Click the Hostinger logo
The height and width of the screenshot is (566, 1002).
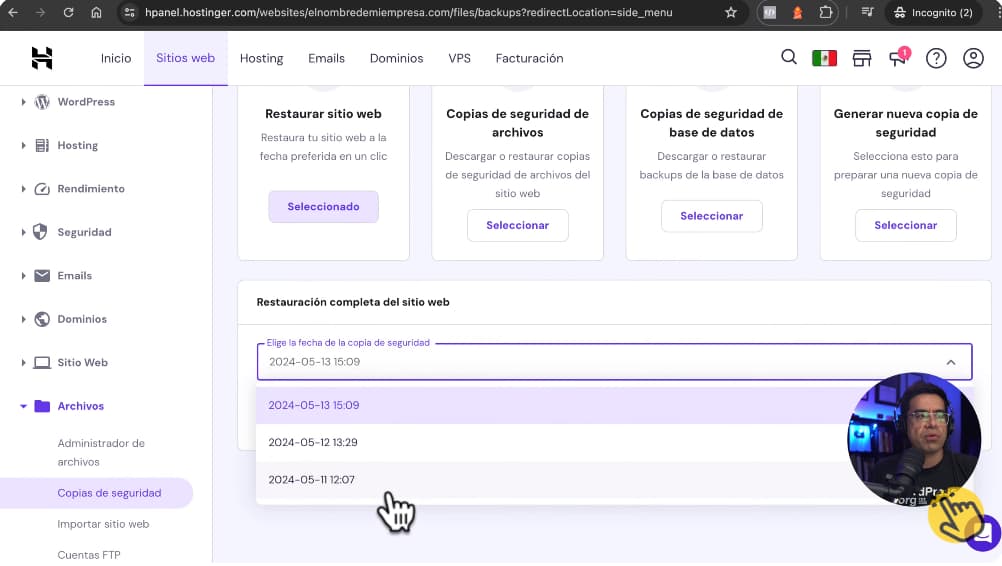pos(42,58)
